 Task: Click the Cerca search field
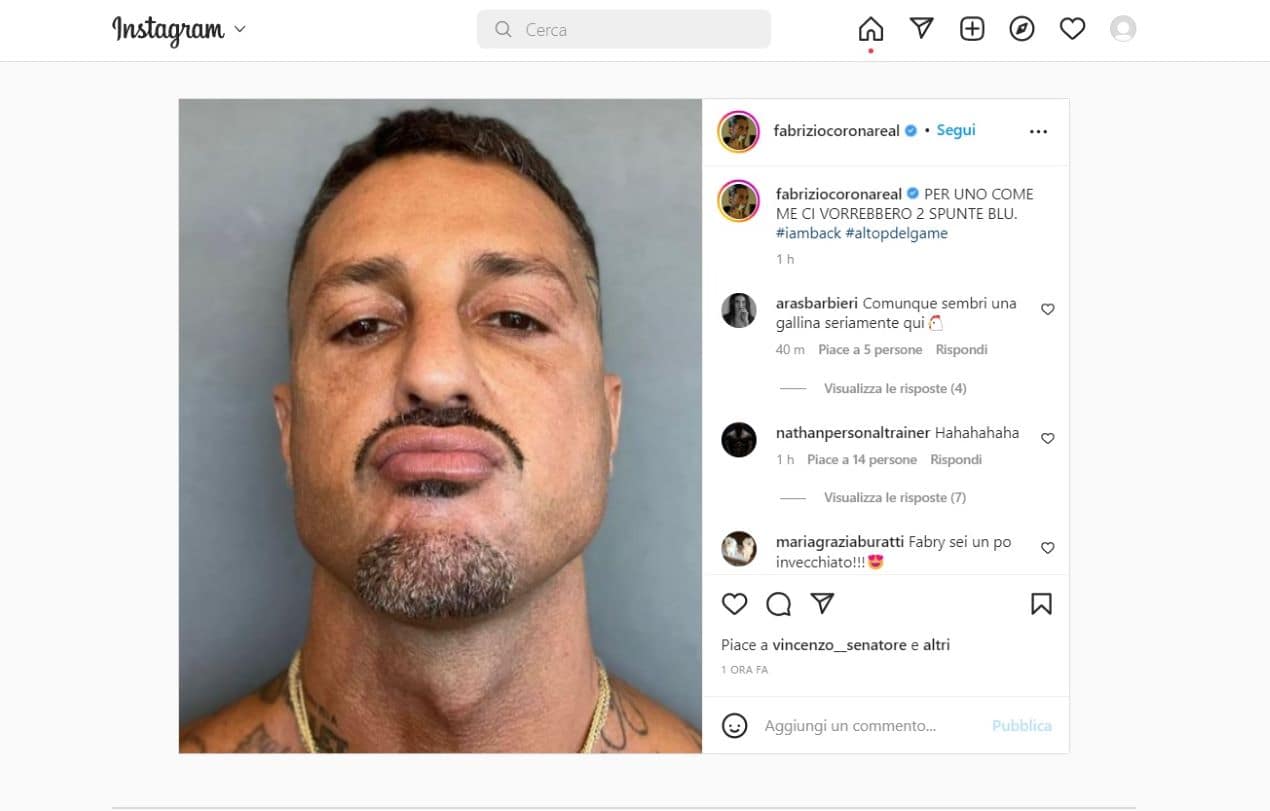(x=624, y=29)
